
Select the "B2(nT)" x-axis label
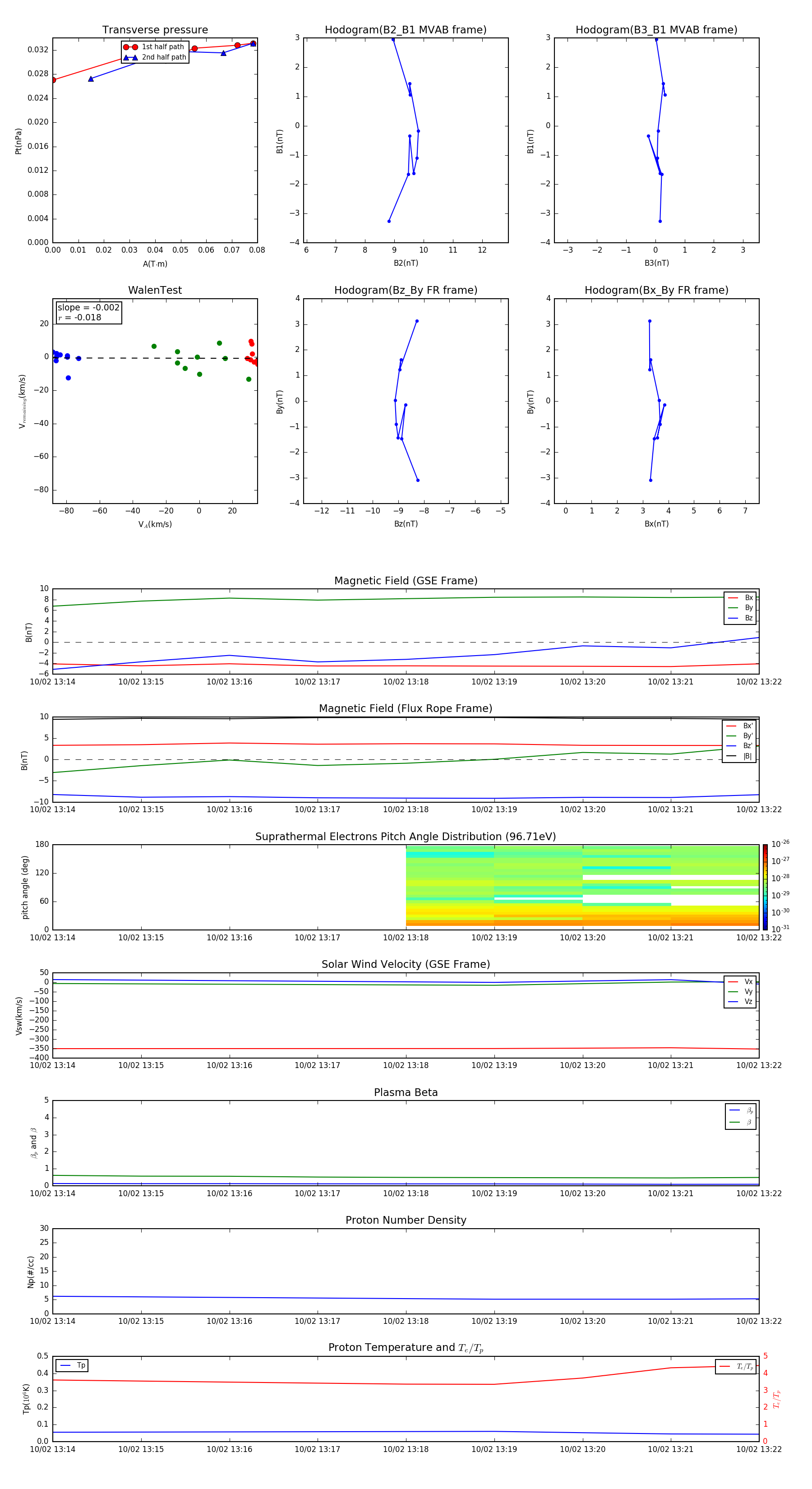coord(406,263)
